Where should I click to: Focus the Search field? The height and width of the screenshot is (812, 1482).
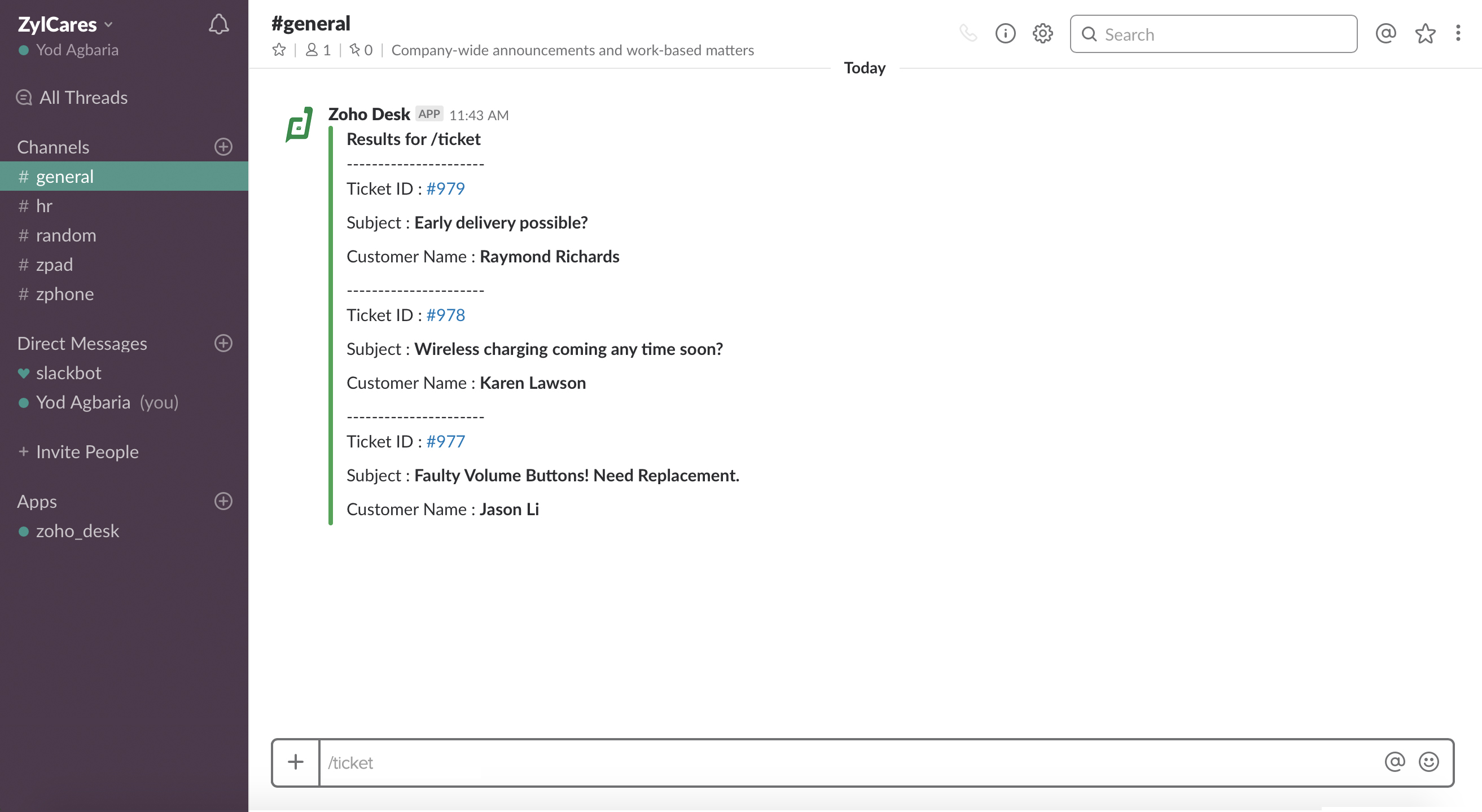(1213, 34)
